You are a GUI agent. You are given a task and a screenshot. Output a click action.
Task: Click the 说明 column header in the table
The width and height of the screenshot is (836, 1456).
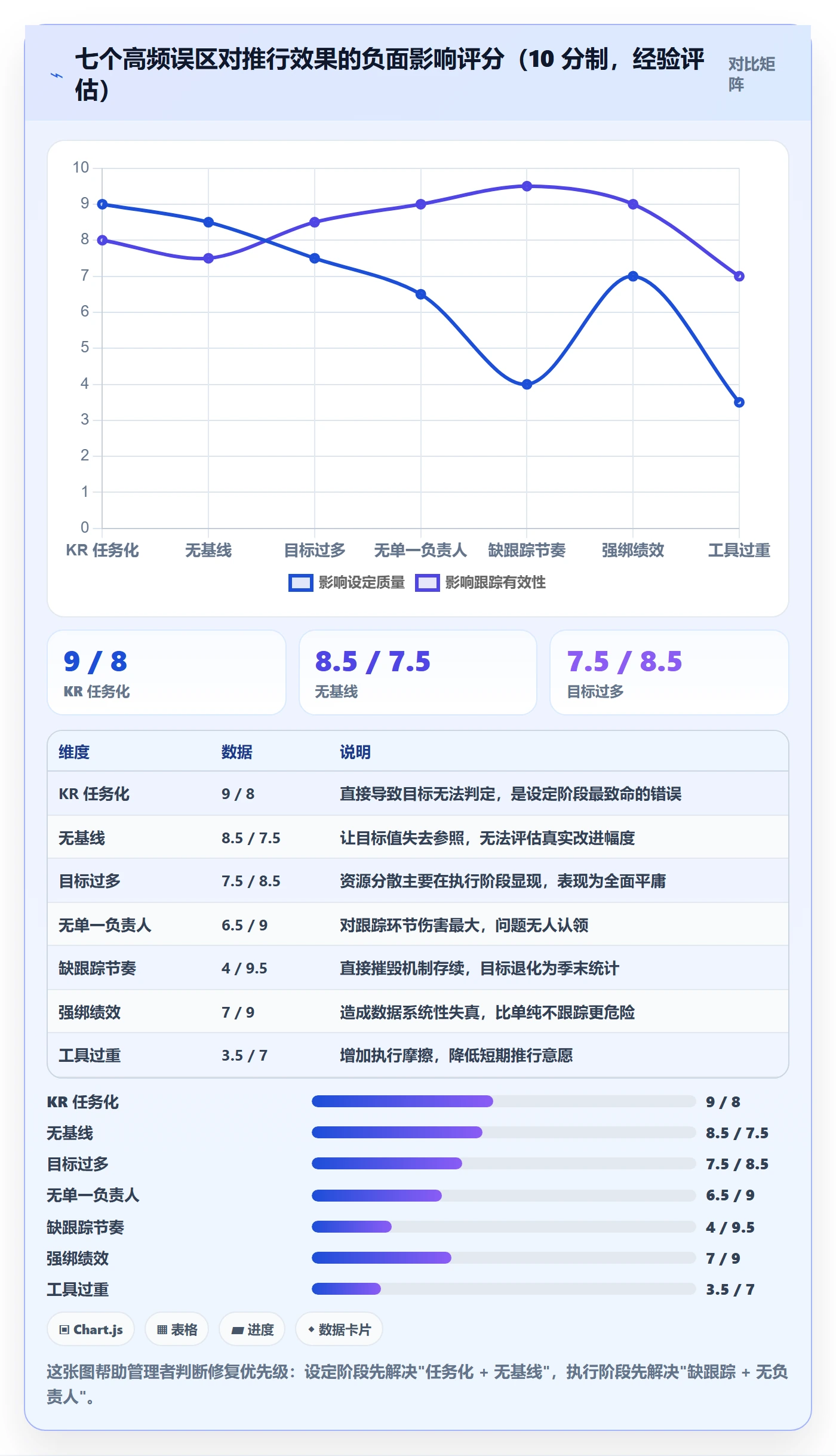(x=355, y=752)
